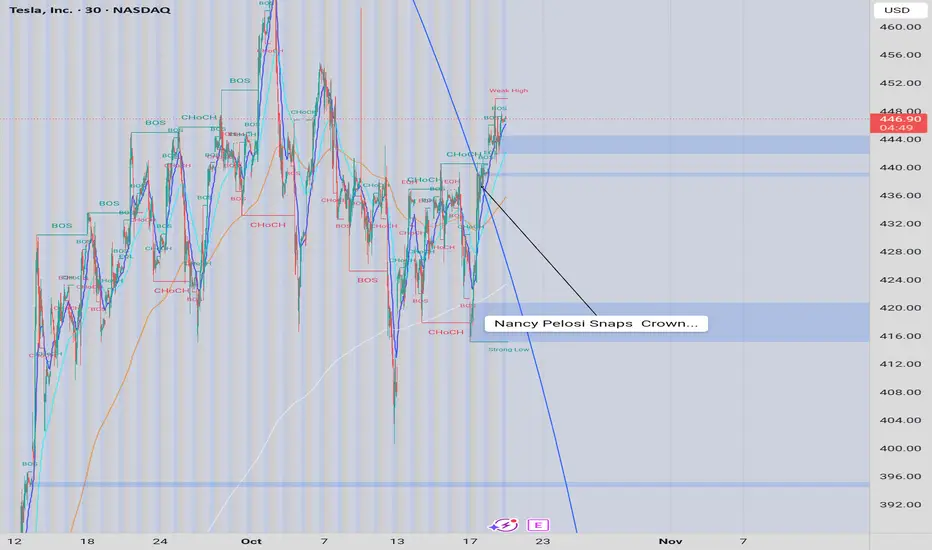Click the 'Tesla, Inc. · 30 · NASDAQ' chart title

90,10
